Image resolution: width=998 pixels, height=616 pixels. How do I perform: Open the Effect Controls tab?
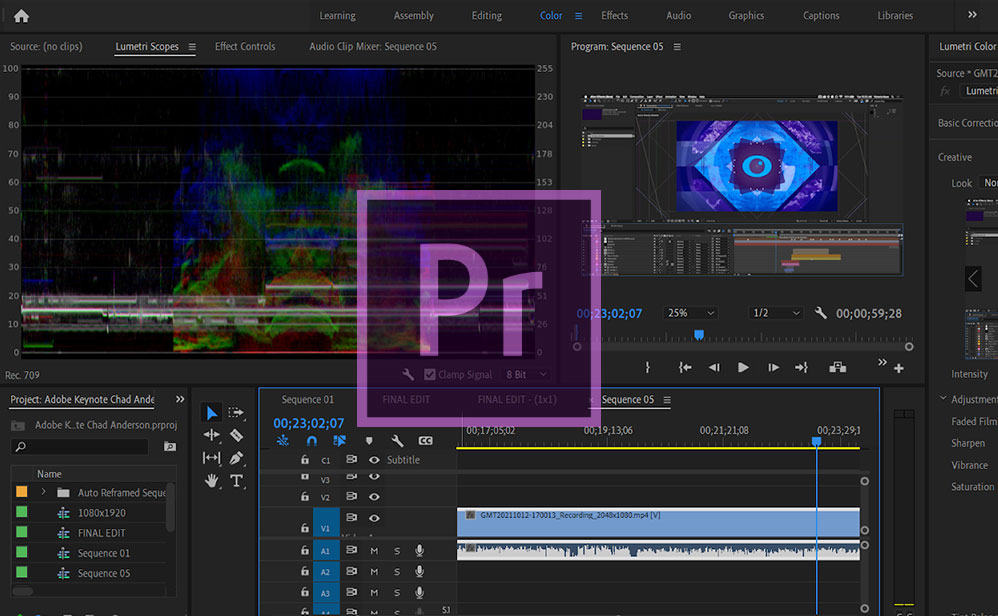(x=245, y=47)
